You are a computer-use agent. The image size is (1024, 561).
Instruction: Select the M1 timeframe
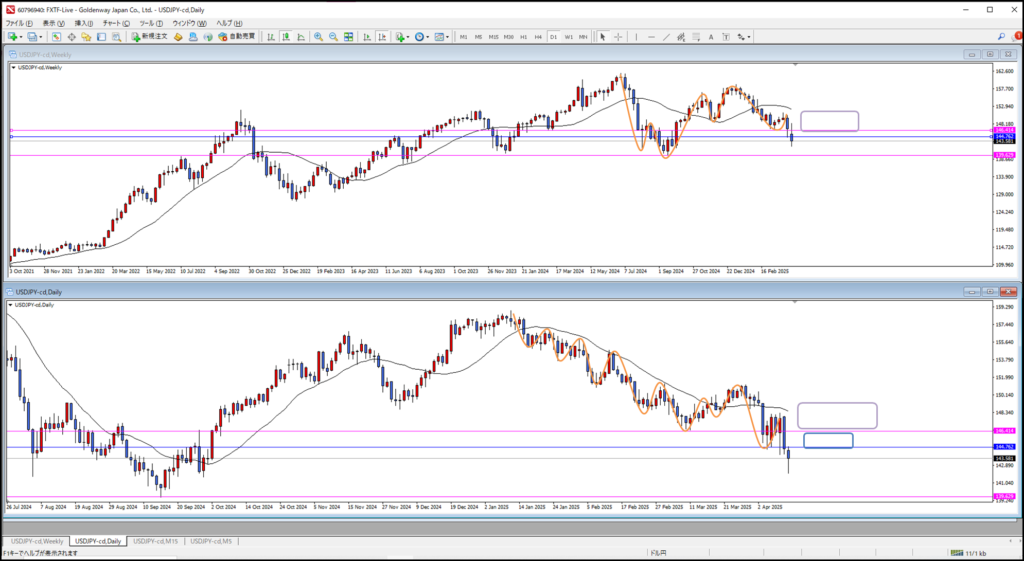[x=464, y=37]
